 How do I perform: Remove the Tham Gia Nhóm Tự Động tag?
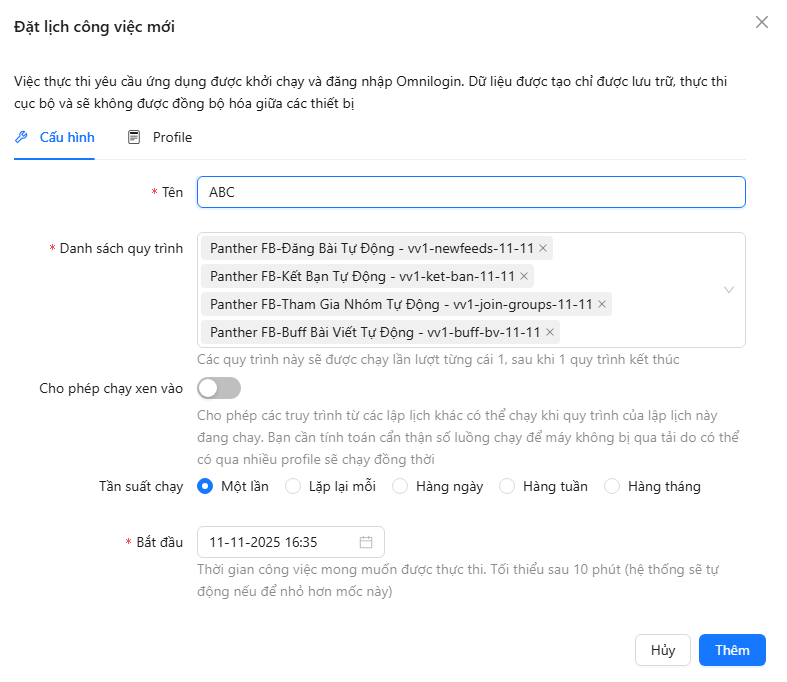(602, 304)
